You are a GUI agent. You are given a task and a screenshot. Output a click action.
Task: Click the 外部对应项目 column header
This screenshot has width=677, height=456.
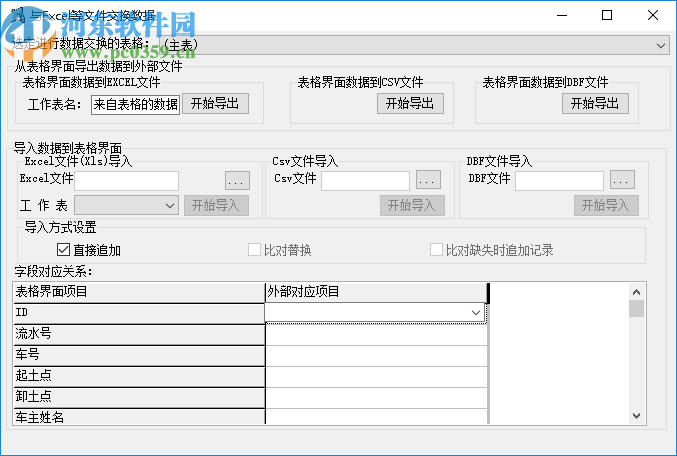pyautogui.click(x=376, y=292)
